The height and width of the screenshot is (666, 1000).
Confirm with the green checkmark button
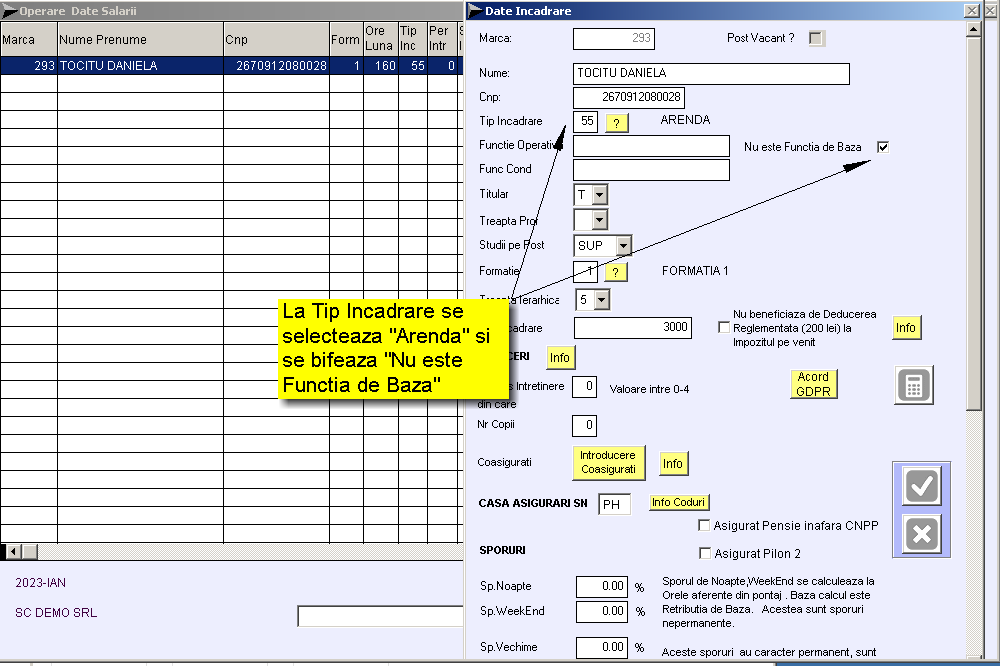pyautogui.click(x=921, y=487)
